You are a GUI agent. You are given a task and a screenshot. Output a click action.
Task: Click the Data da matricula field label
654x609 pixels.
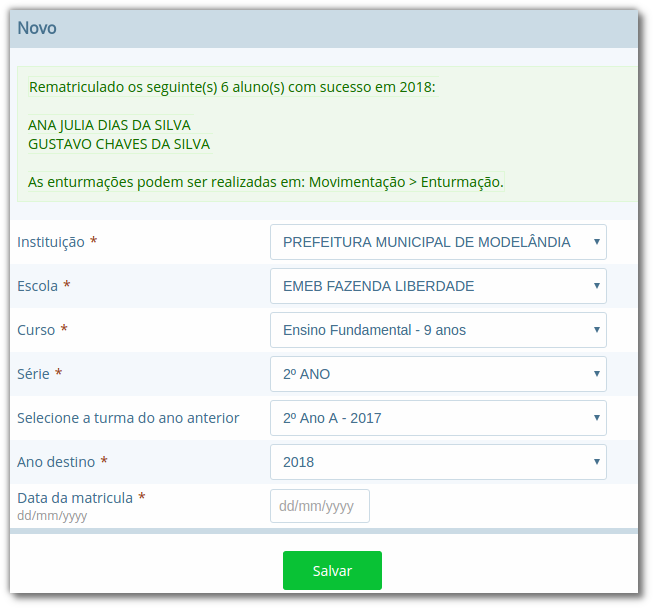tap(75, 498)
